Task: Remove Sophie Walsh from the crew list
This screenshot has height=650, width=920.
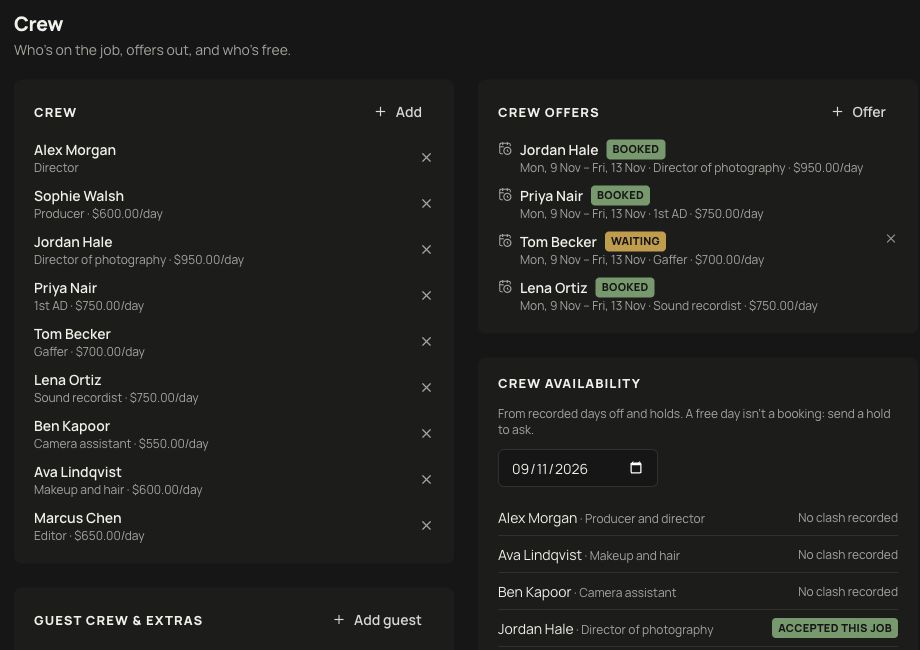Action: click(427, 204)
